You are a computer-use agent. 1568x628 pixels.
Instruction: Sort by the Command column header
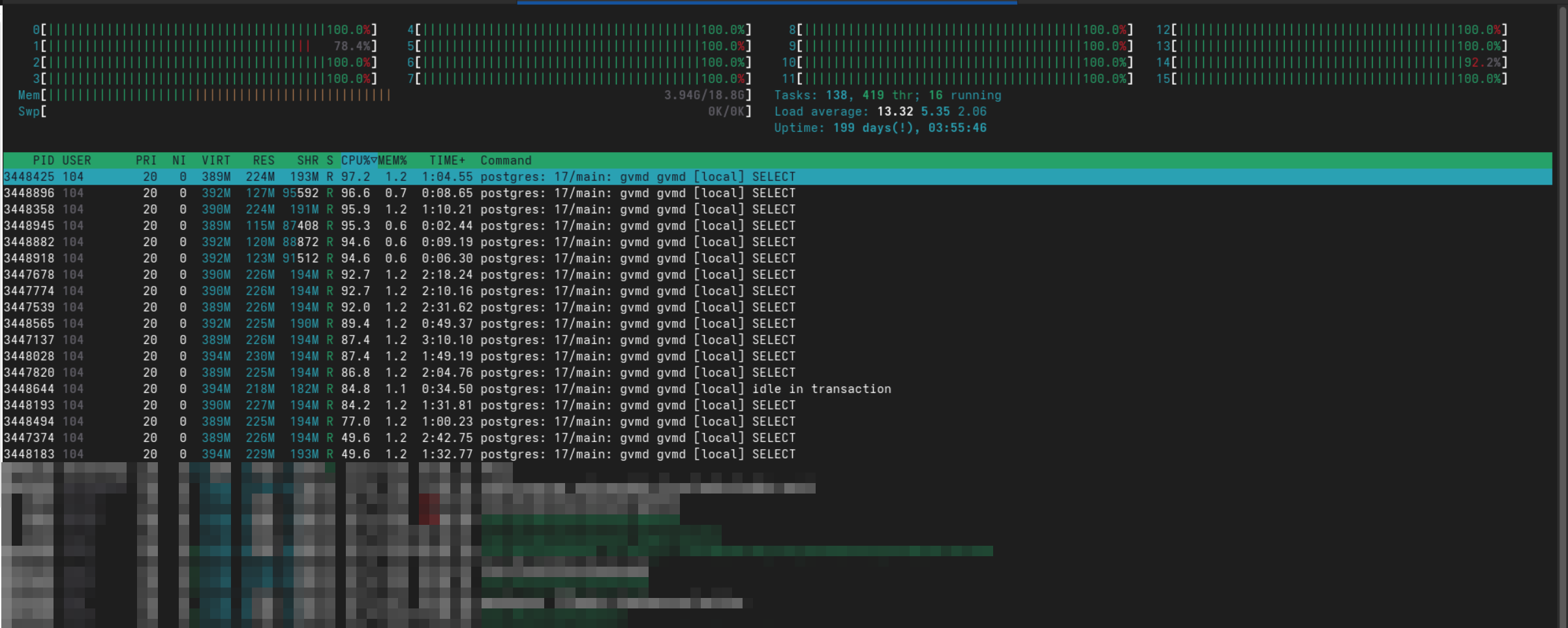point(506,161)
